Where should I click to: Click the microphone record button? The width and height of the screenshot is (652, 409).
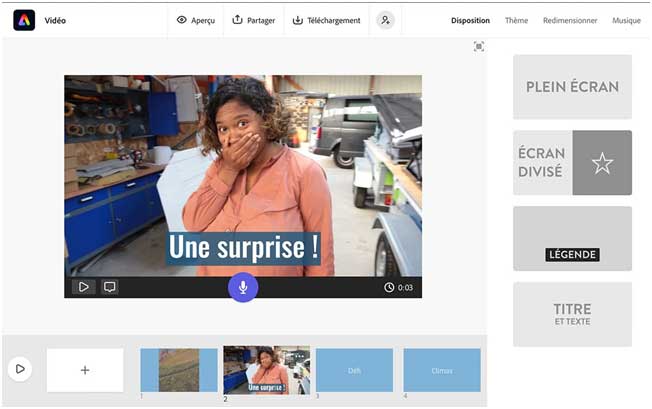[x=243, y=287]
